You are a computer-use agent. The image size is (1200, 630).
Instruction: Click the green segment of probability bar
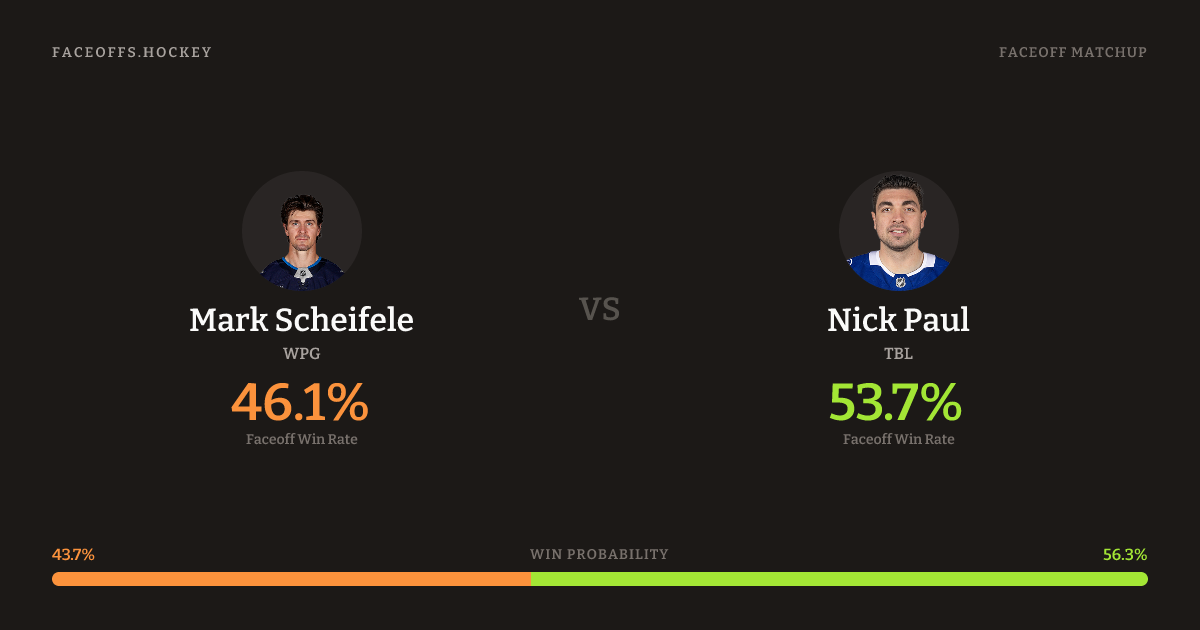tap(840, 579)
